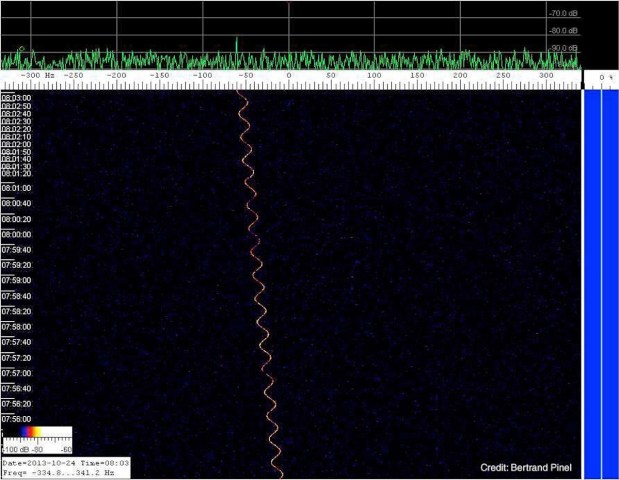Click the left blue level meter bar
Screen dimensions: 619x480
click(590, 280)
